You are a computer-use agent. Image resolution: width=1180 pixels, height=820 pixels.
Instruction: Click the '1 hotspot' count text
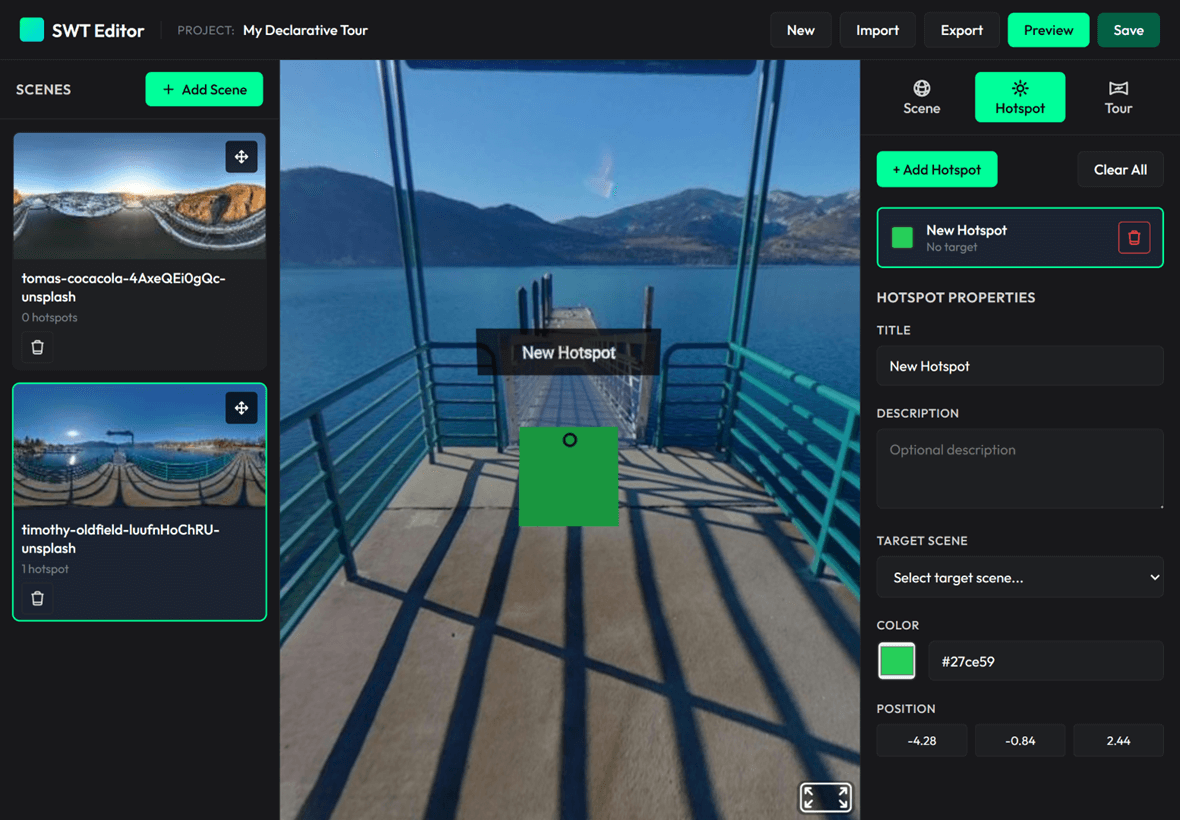click(45, 569)
